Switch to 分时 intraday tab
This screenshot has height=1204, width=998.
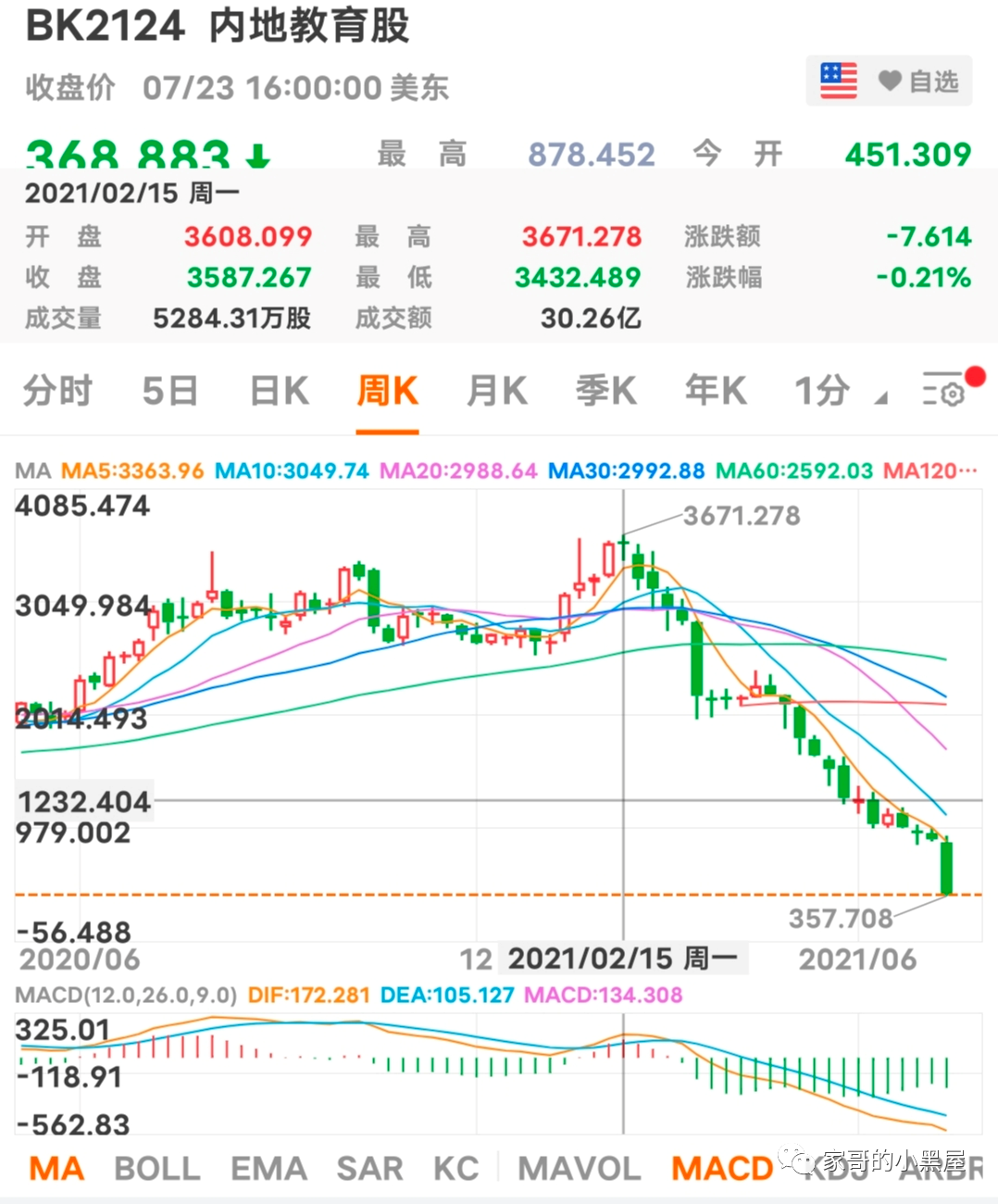coord(58,391)
